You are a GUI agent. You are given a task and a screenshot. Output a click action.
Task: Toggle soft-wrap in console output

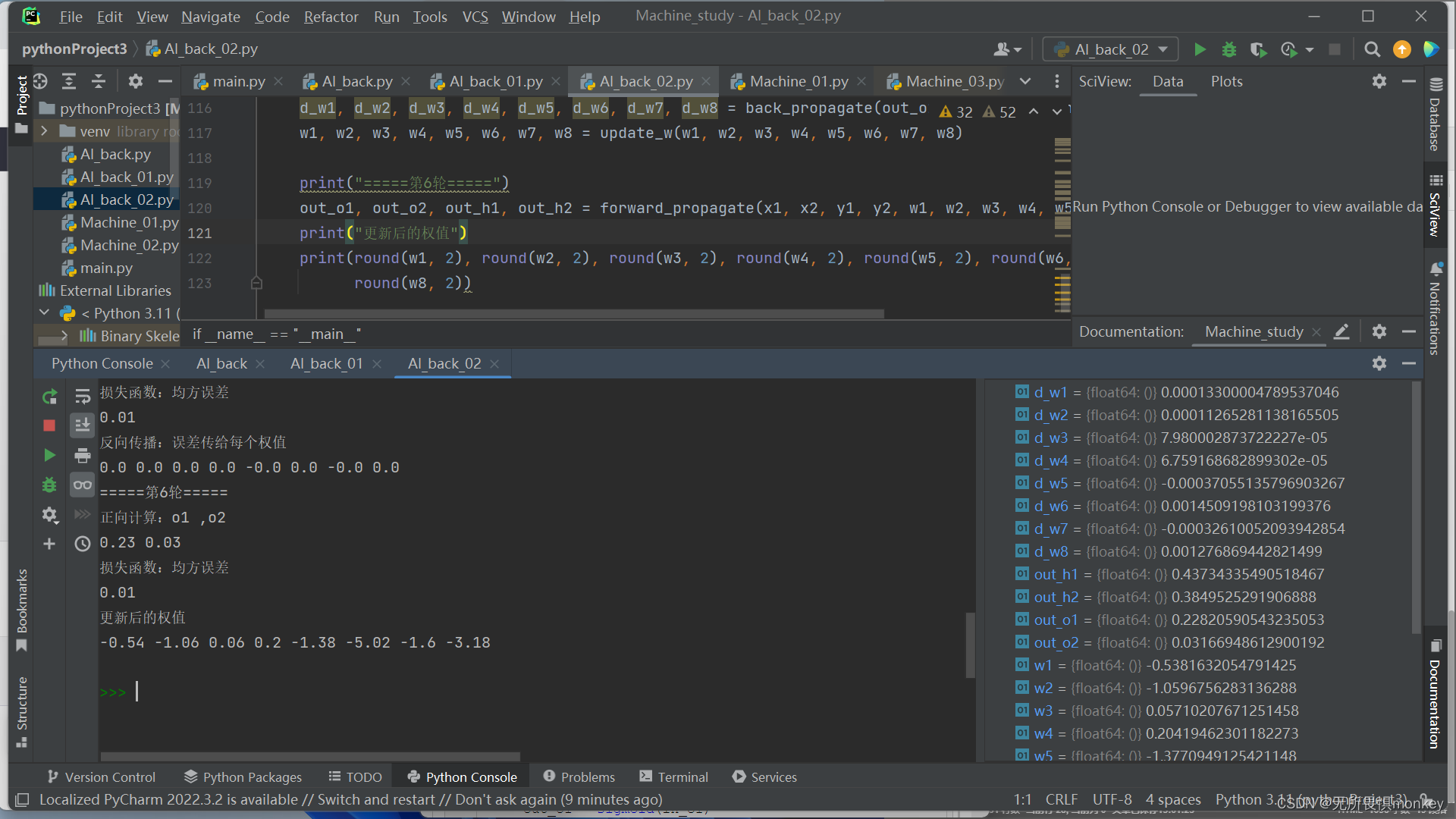click(x=83, y=396)
